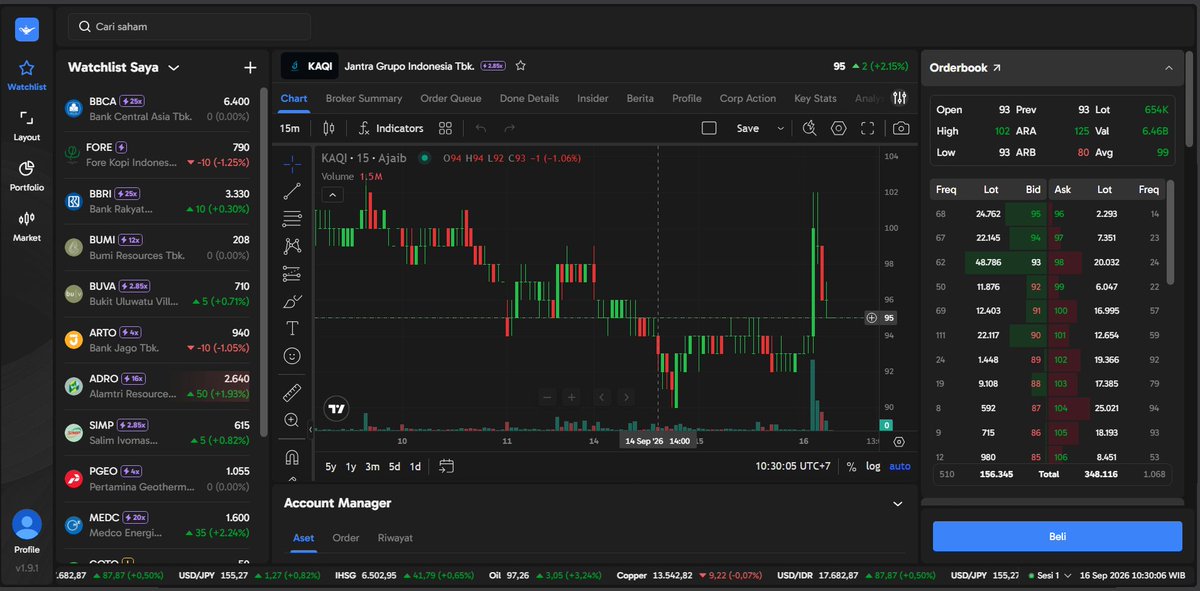Select the XABCD pattern tool
This screenshot has width=1200, height=591.
coord(292,245)
